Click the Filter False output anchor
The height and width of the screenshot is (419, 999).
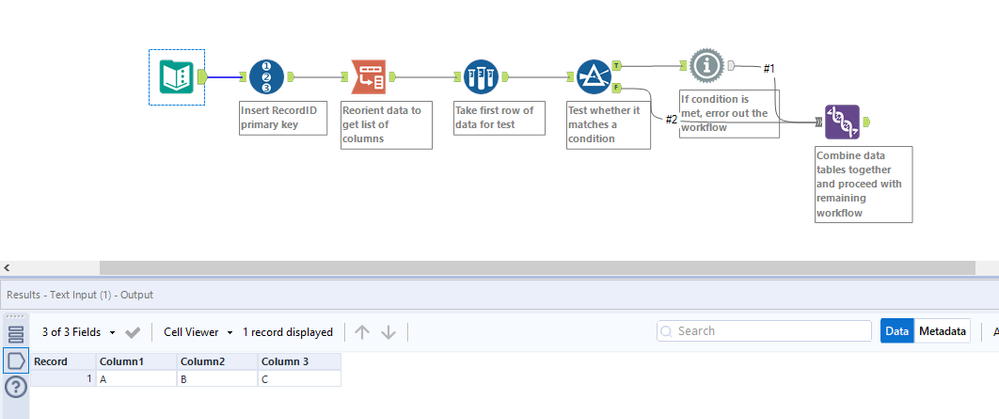click(616, 87)
